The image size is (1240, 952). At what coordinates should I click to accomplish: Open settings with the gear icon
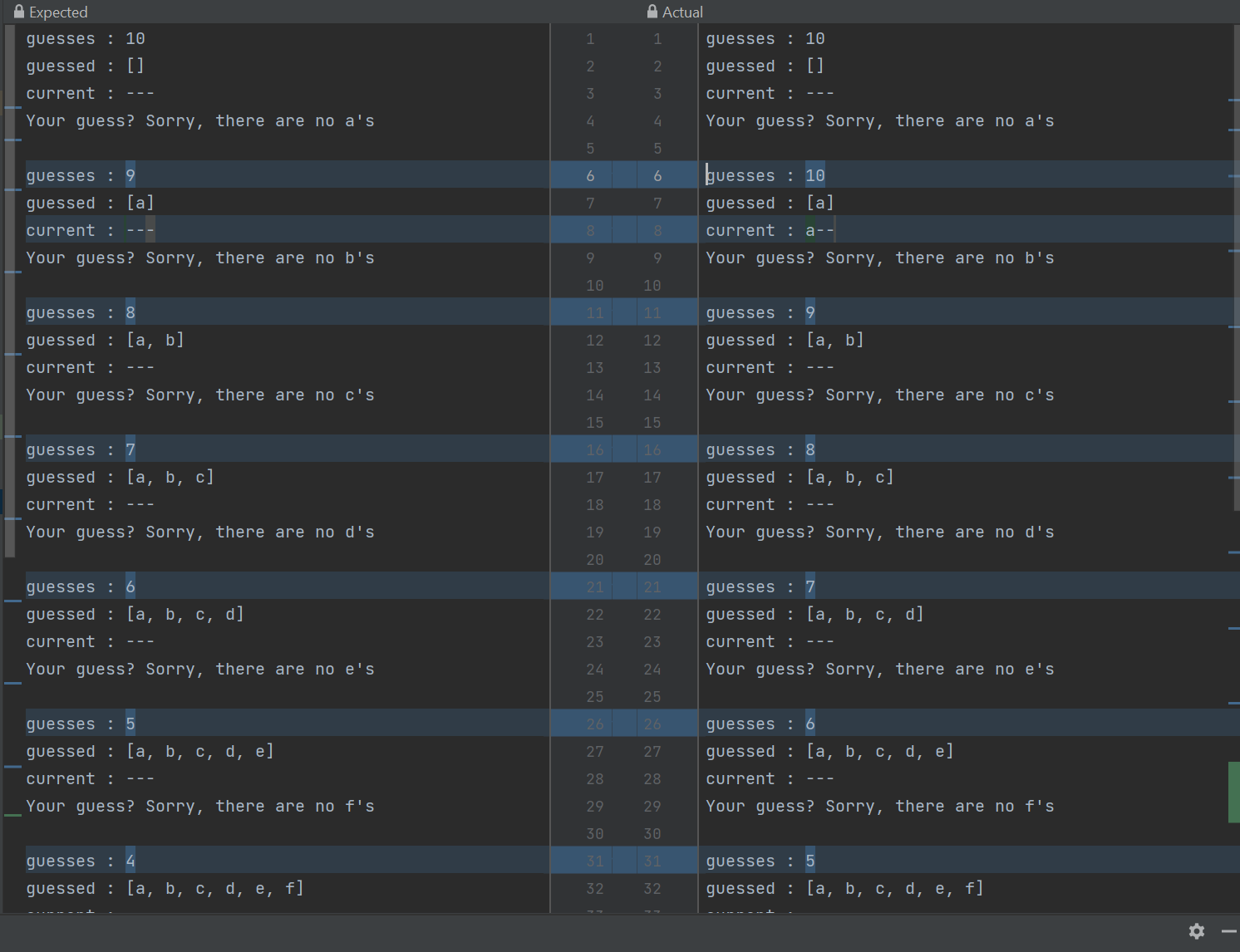pos(1196,931)
